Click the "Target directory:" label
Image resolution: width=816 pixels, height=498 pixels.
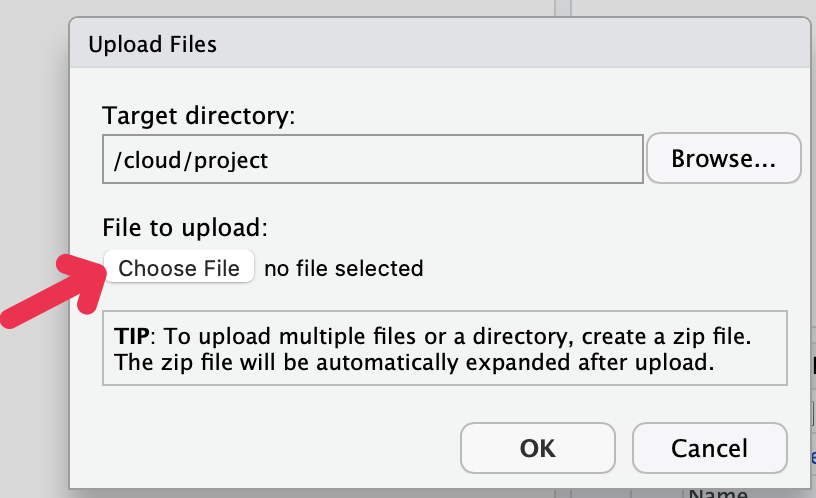(x=199, y=116)
